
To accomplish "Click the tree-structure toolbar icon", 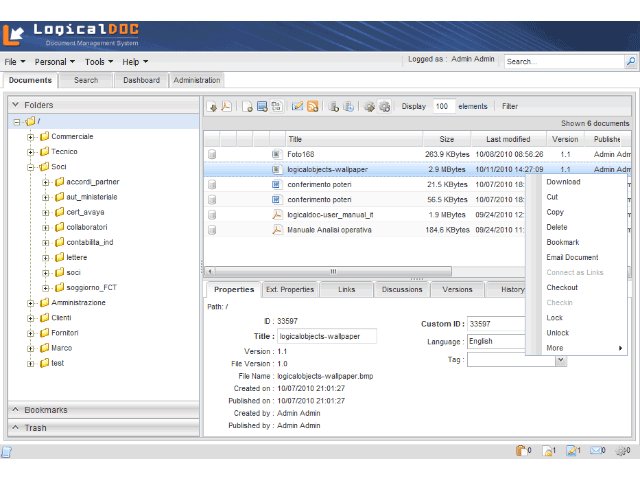I will click(x=276, y=107).
